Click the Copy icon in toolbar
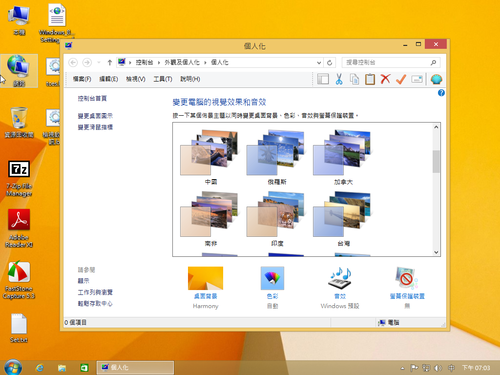This screenshot has height=375, width=500. (354, 79)
